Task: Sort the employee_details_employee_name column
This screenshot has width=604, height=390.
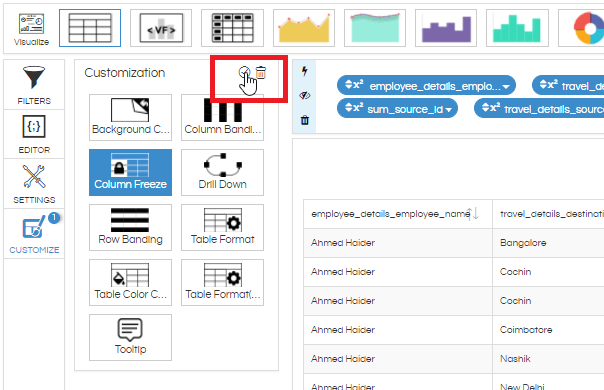Action: click(472, 213)
